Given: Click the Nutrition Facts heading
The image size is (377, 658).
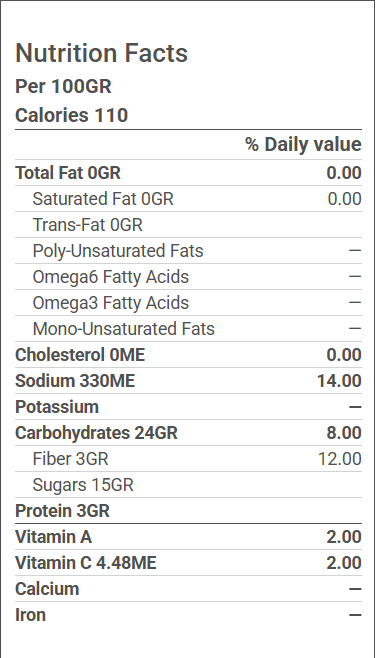Looking at the screenshot, I should pyautogui.click(x=101, y=53).
